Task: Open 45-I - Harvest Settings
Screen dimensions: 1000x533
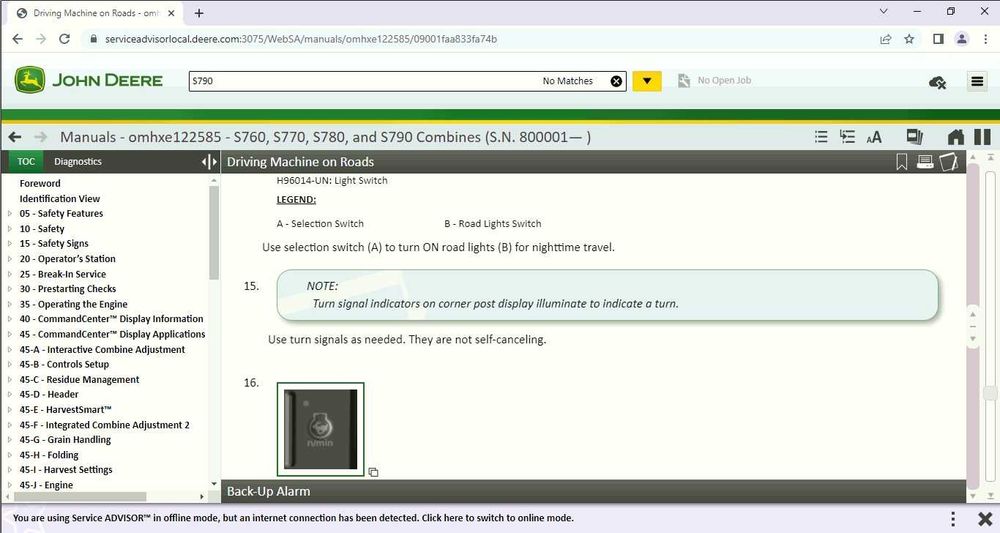Action: click(x=66, y=470)
